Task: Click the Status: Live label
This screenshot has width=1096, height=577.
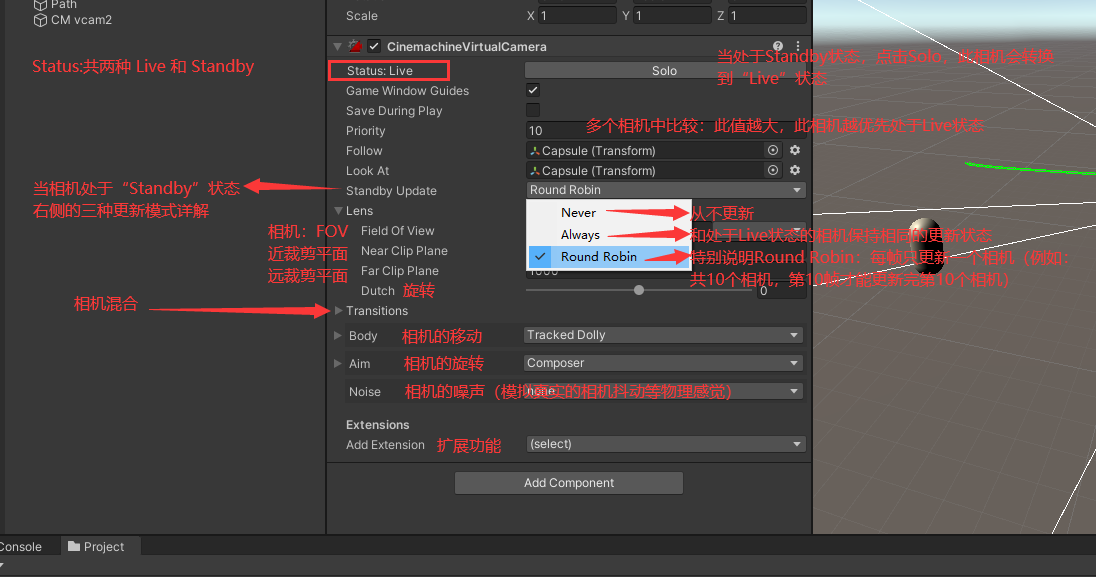Action: point(380,71)
